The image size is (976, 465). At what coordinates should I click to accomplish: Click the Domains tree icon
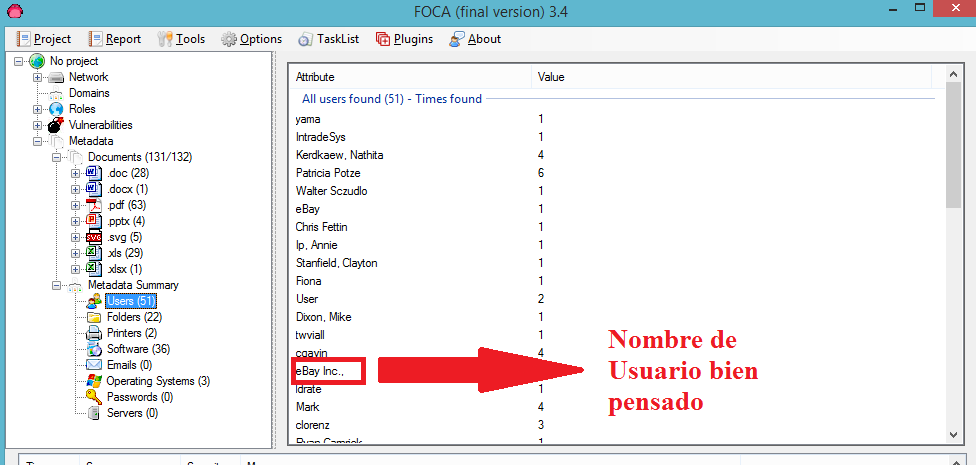(x=56, y=93)
